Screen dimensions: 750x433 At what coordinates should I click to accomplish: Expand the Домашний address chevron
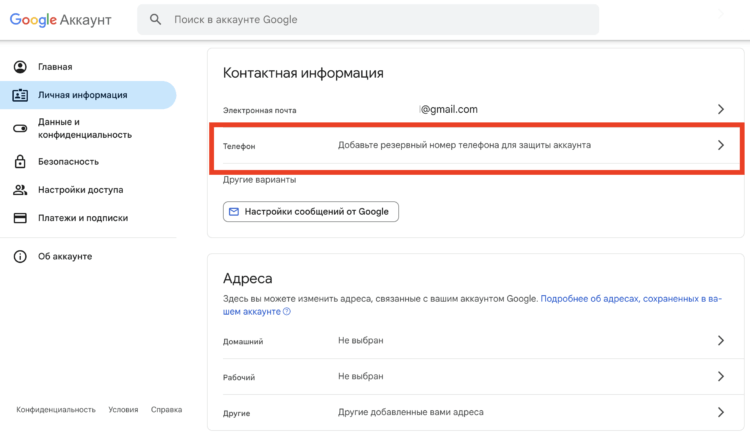[721, 341]
